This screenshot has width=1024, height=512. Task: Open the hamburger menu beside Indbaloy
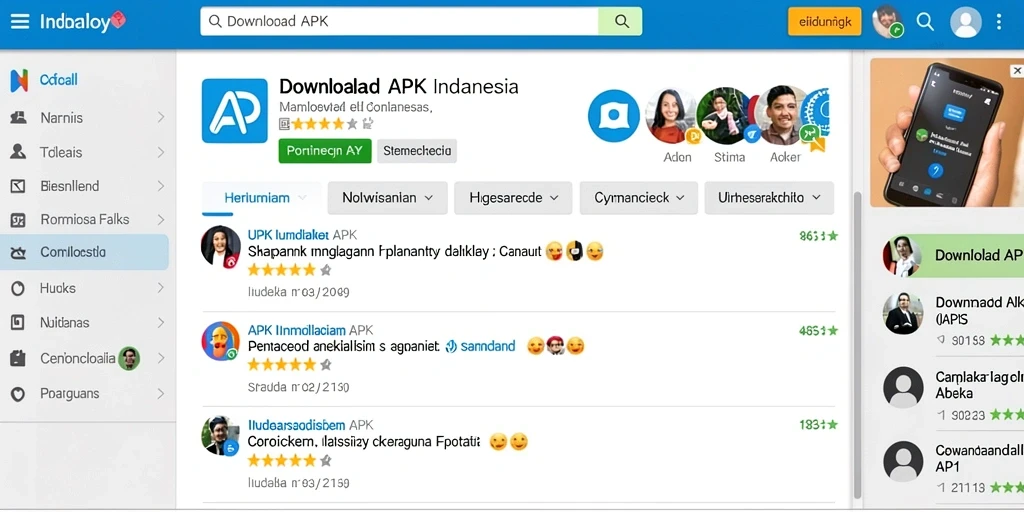pyautogui.click(x=20, y=22)
